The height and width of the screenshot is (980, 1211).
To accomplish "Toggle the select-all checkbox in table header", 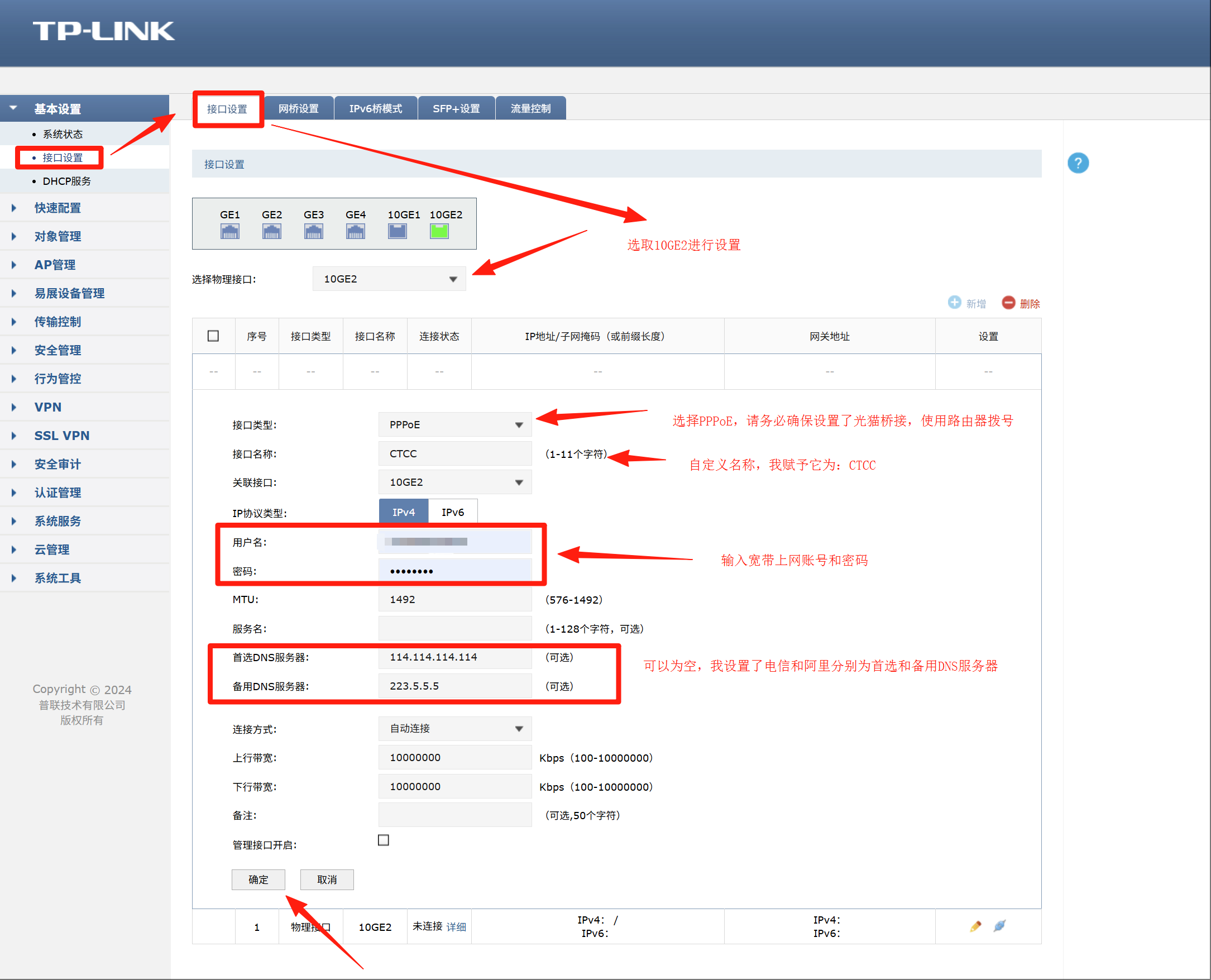I will 213,336.
